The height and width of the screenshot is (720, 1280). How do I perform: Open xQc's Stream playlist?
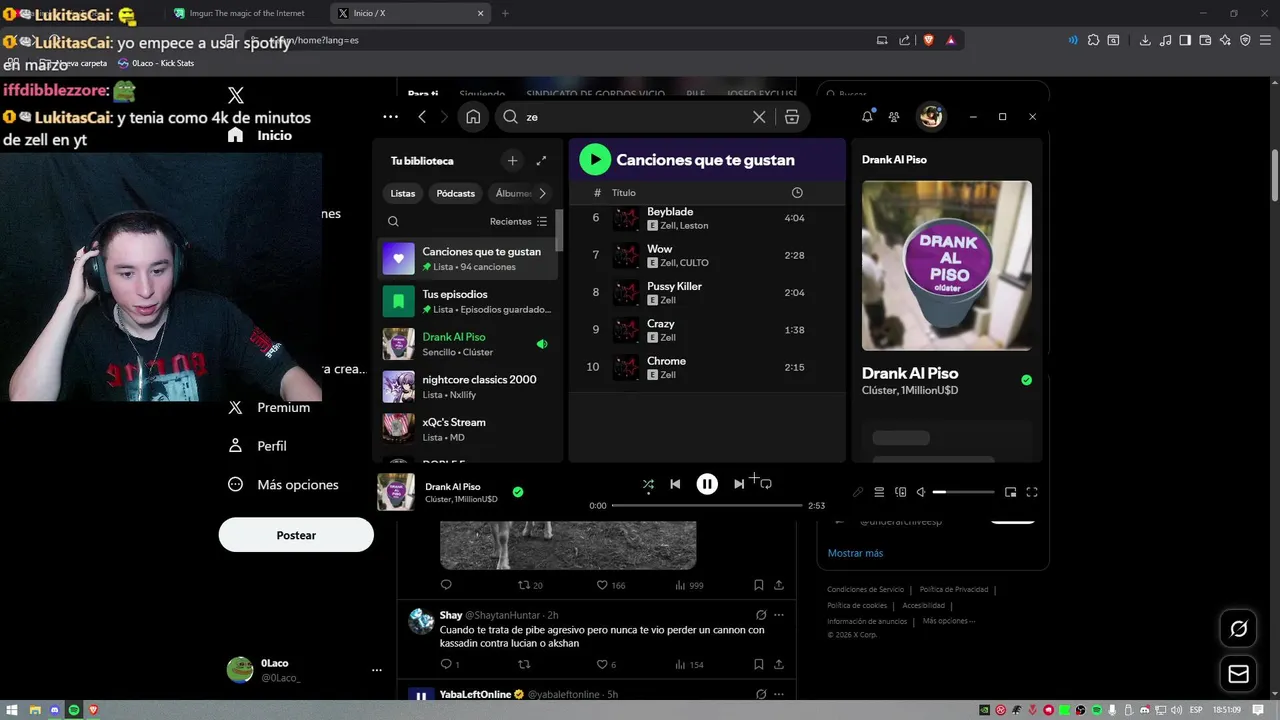468,429
